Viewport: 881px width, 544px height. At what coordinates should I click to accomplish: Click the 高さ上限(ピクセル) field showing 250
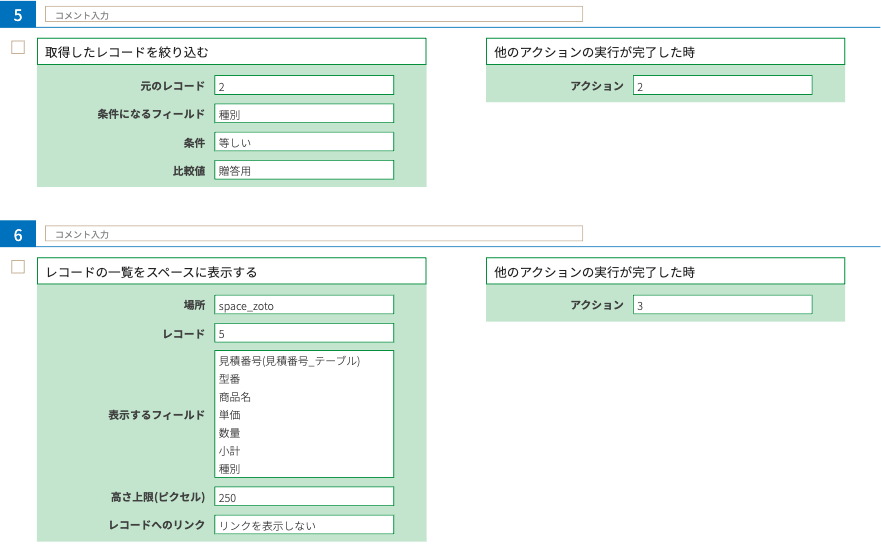(x=304, y=497)
